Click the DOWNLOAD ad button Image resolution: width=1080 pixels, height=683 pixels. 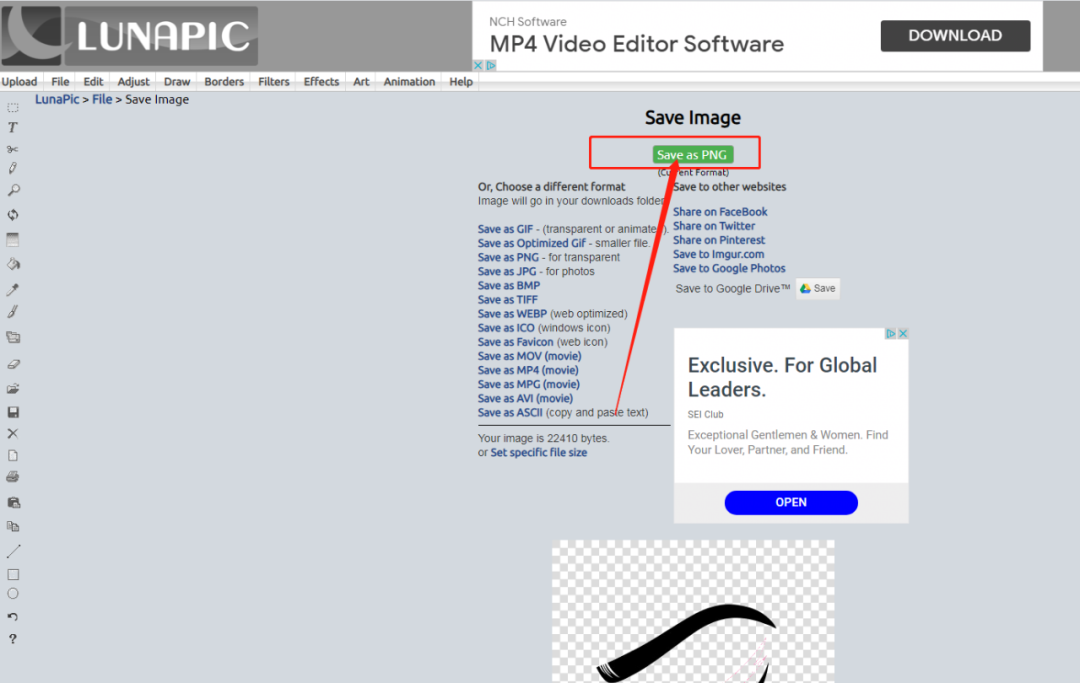click(x=955, y=36)
